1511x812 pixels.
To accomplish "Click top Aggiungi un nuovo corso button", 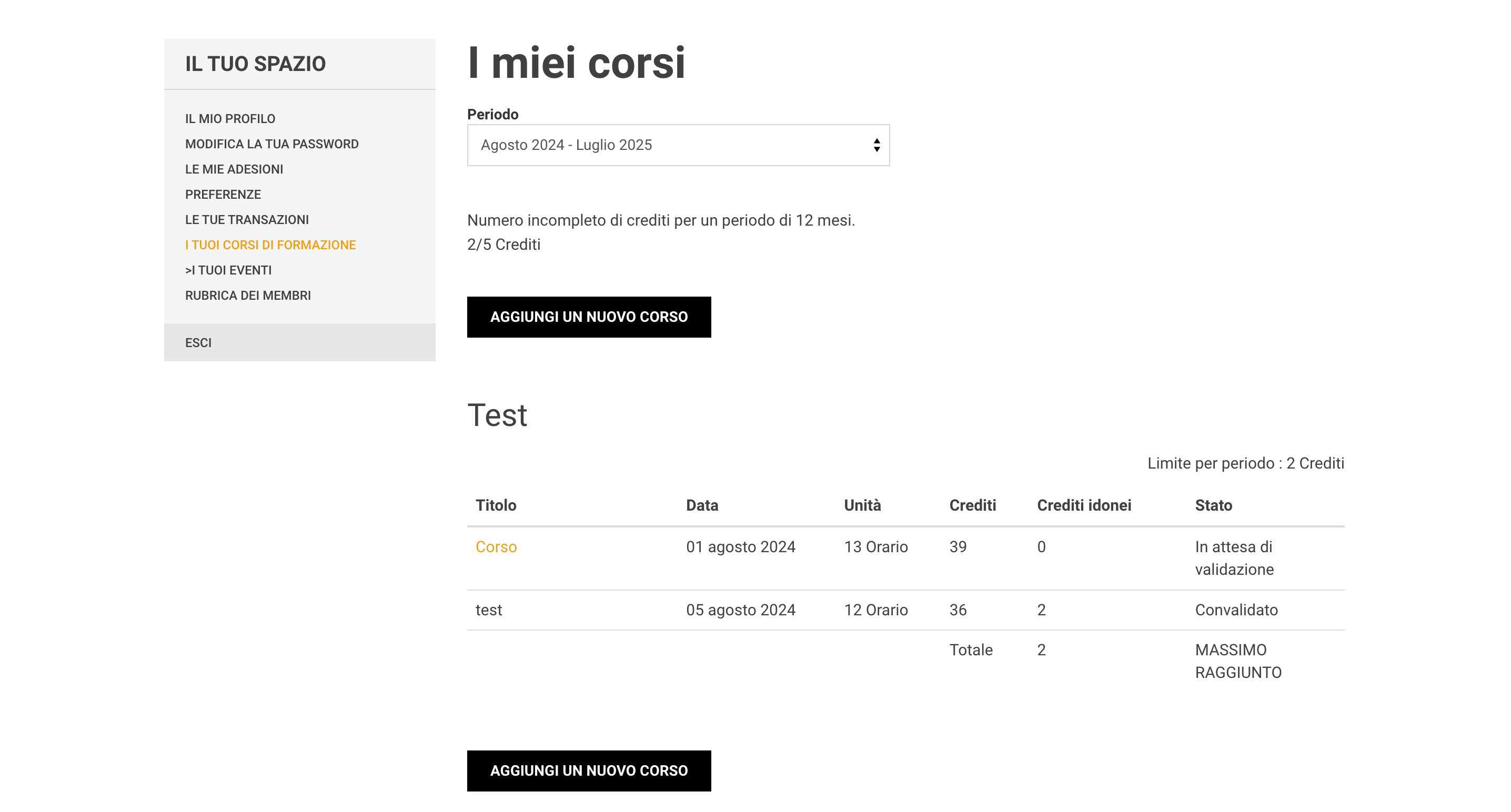I will point(588,317).
